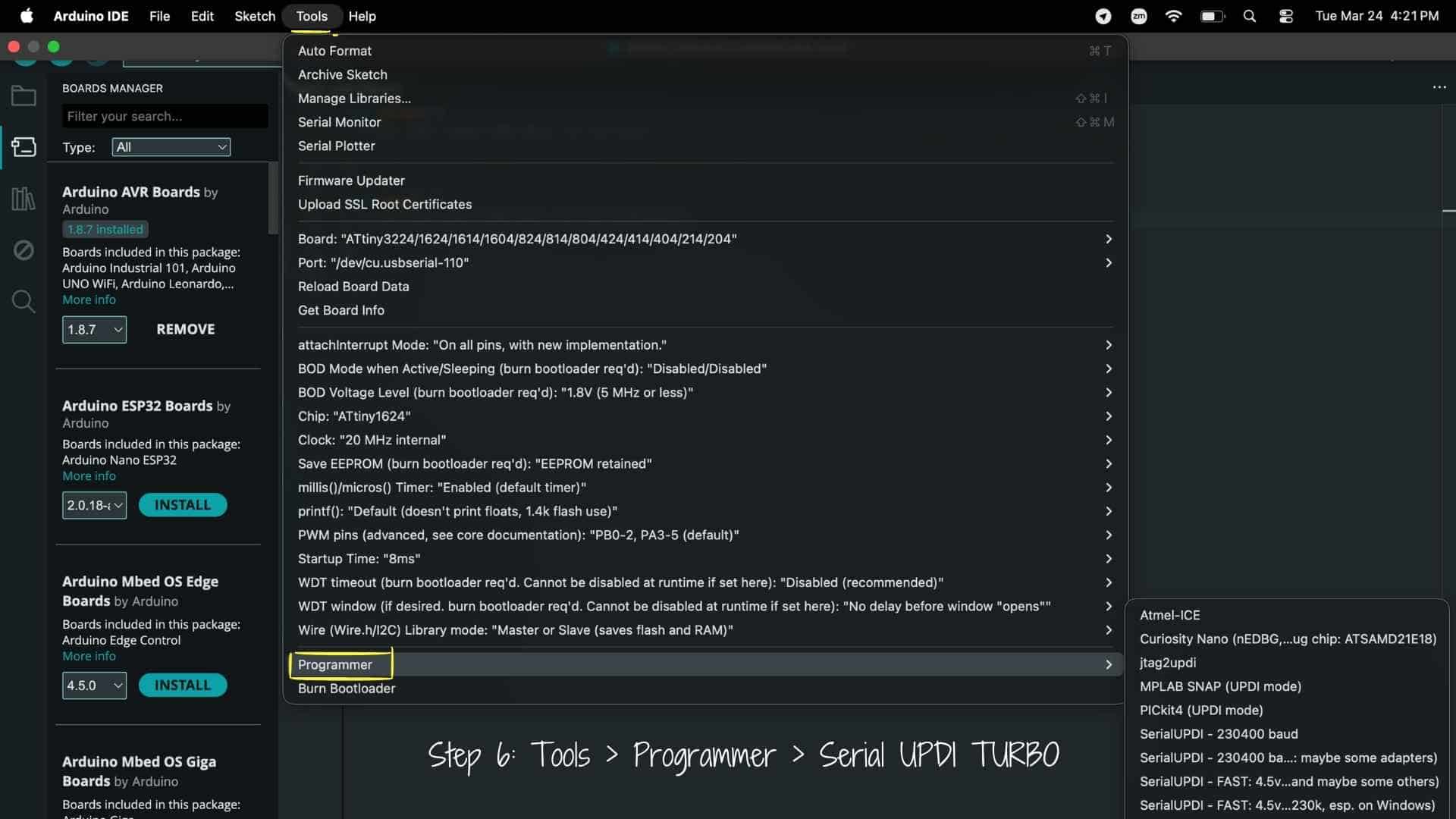Open macOS Spotlight search icon
This screenshot has width=1456, height=819.
pos(1250,16)
